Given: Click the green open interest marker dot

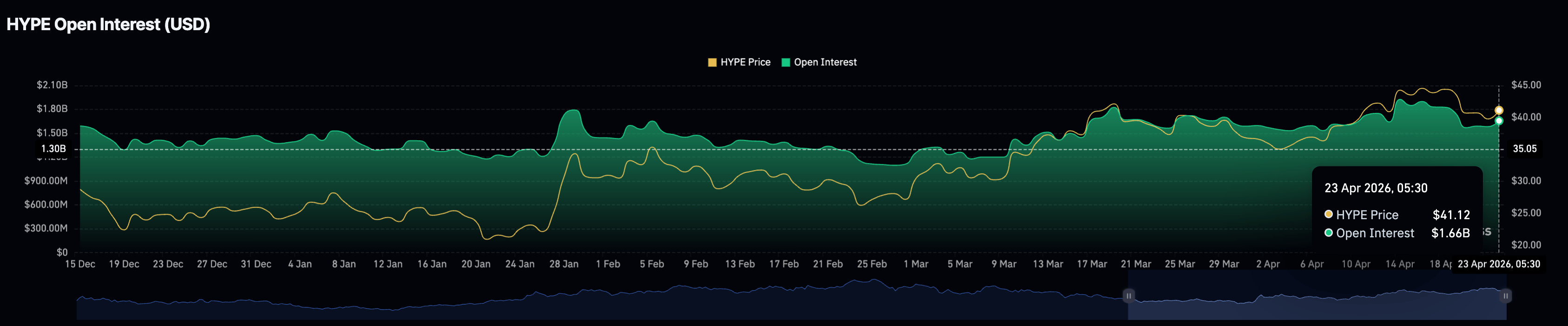Looking at the screenshot, I should [x=1499, y=121].
